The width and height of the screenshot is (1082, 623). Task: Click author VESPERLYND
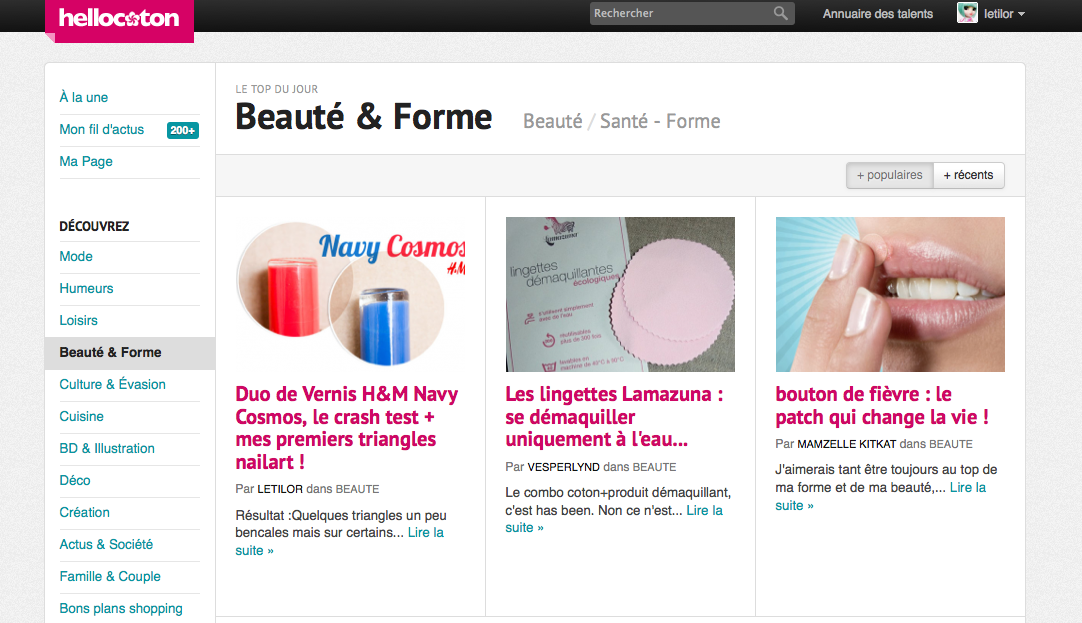(563, 467)
